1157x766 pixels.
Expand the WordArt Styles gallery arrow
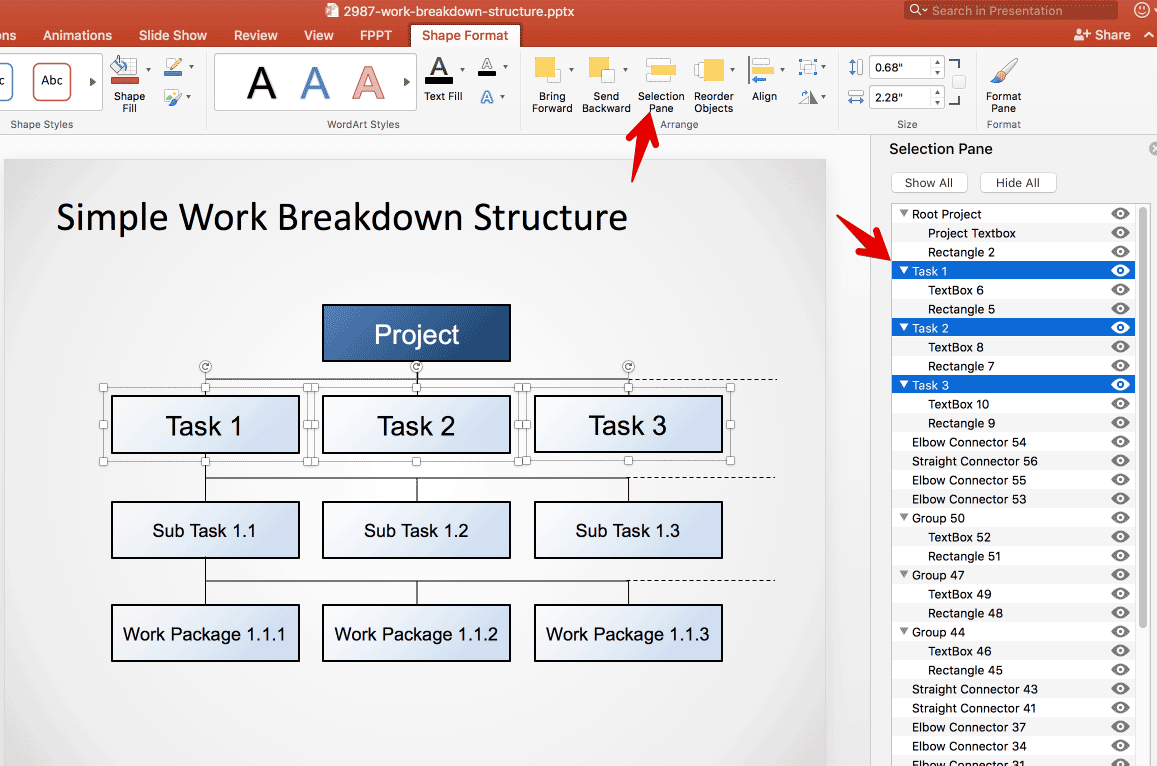(407, 82)
